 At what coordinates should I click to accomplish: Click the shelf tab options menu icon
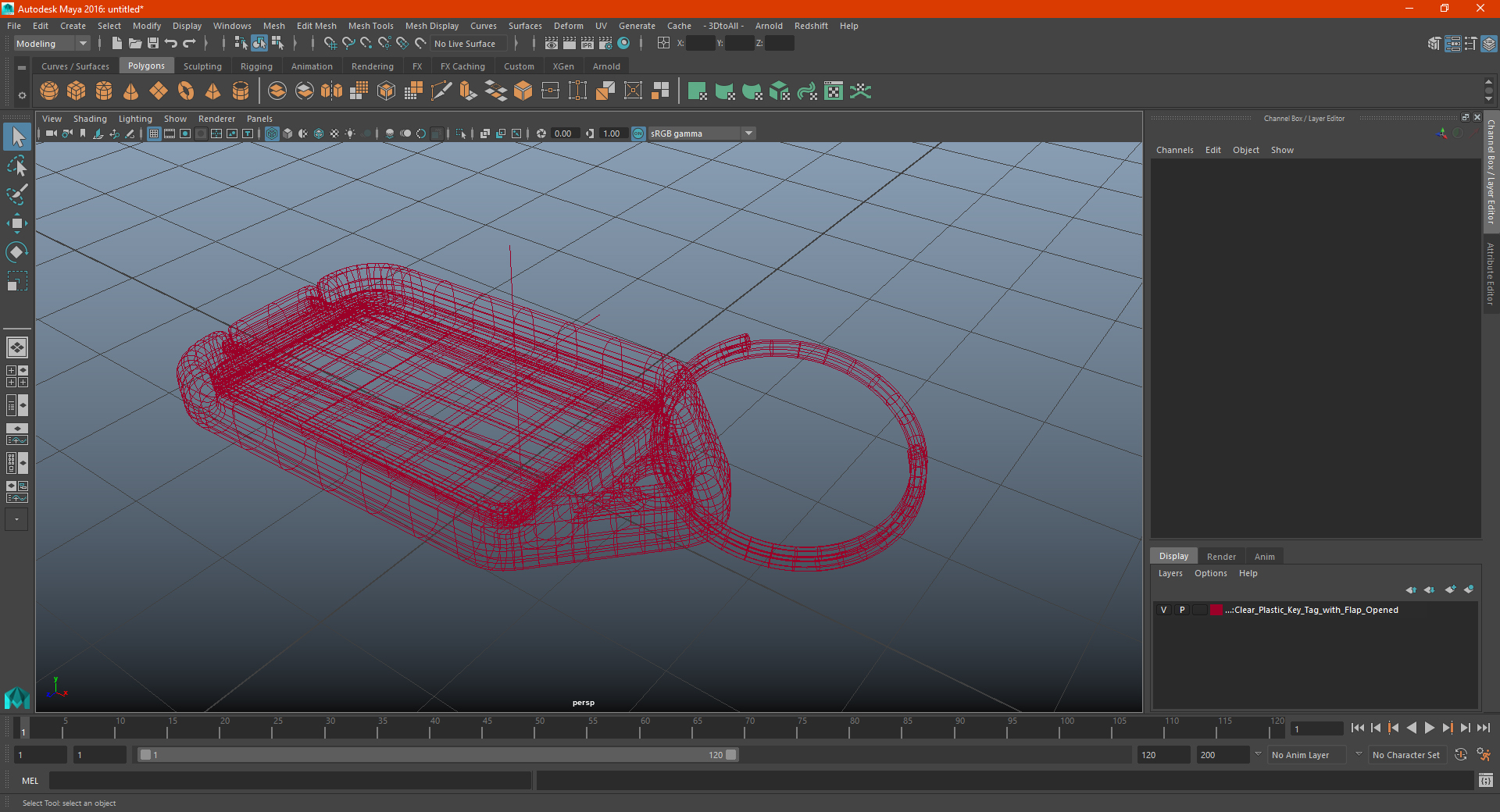tap(22, 68)
